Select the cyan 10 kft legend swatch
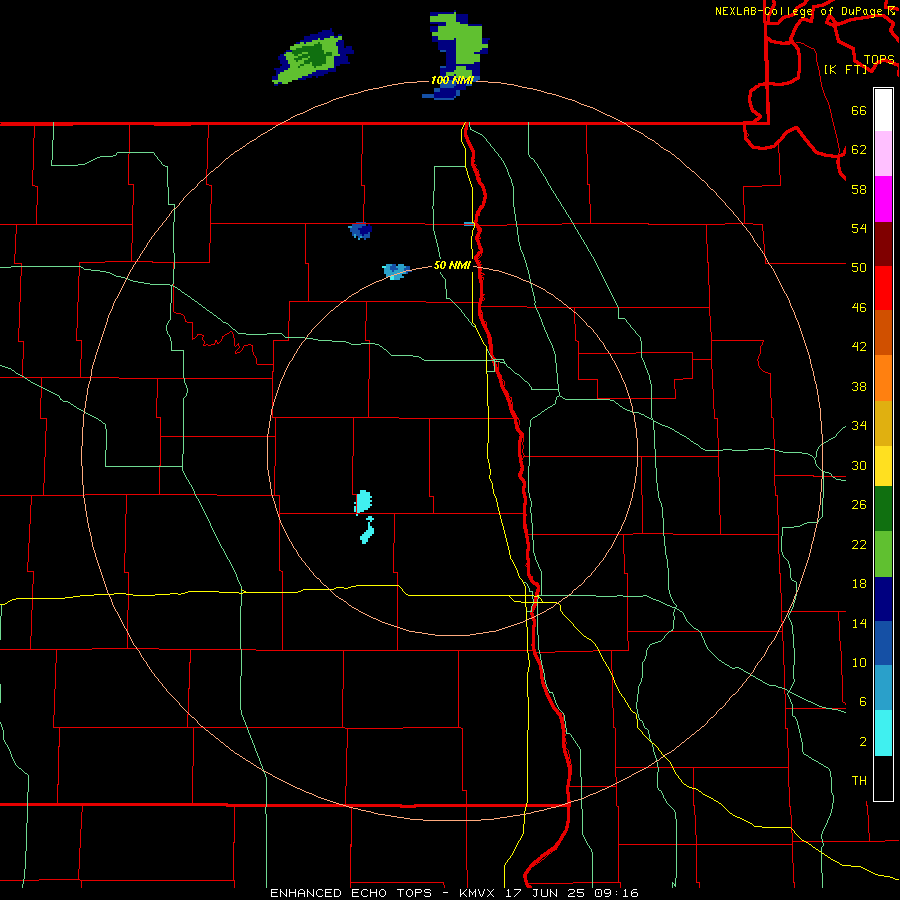 pos(883,733)
